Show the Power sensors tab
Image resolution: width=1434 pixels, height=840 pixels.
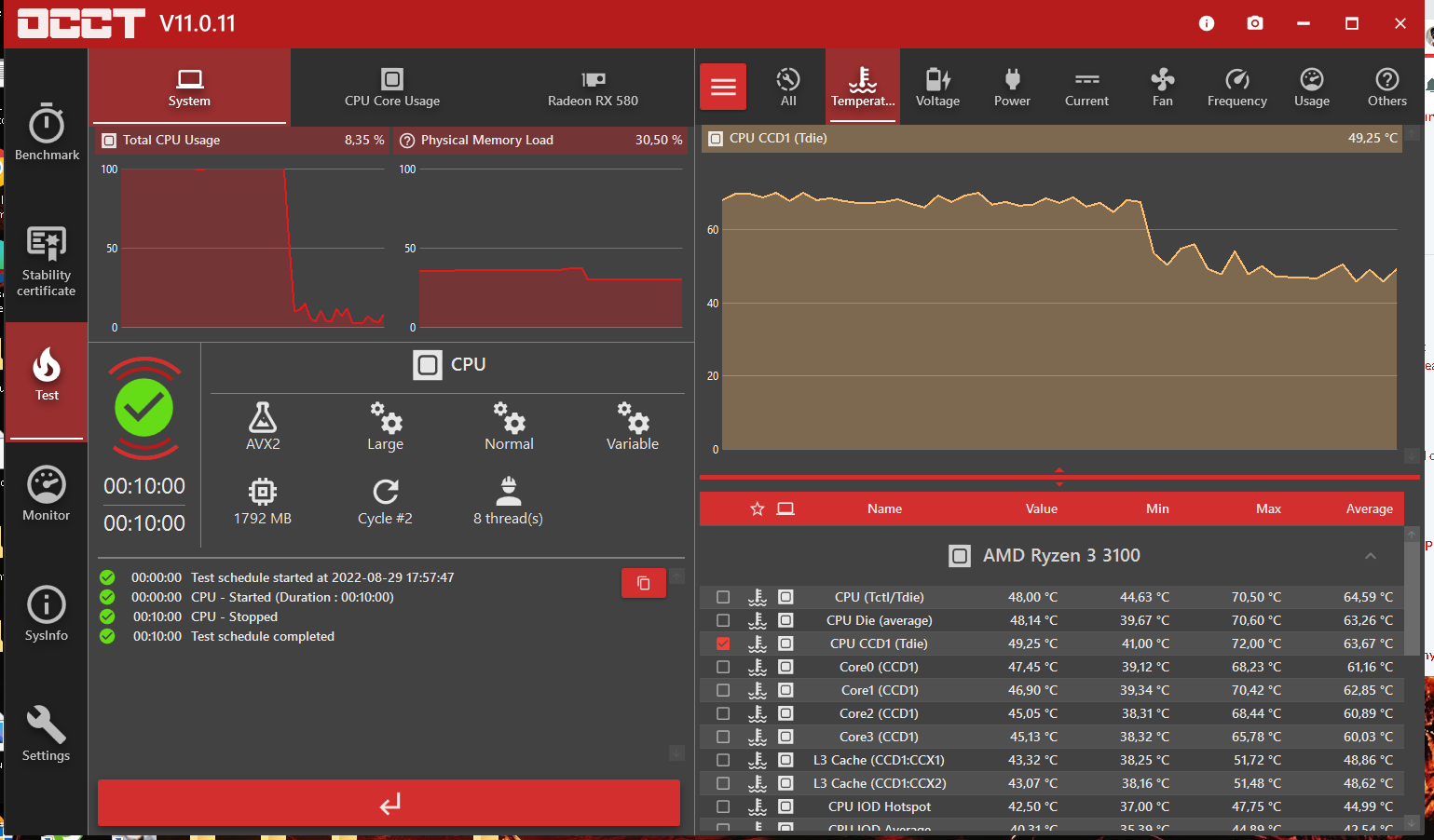[x=1012, y=87]
